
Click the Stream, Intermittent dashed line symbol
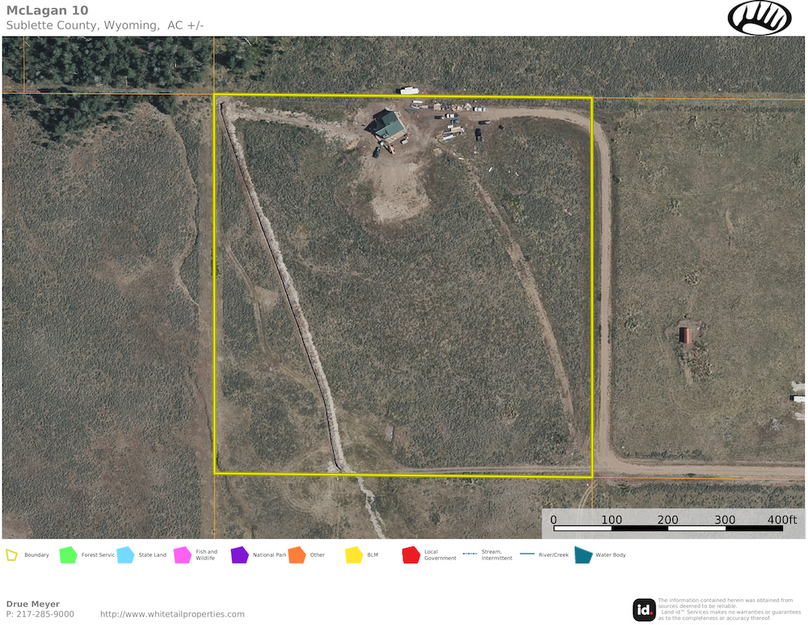pyautogui.click(x=468, y=554)
